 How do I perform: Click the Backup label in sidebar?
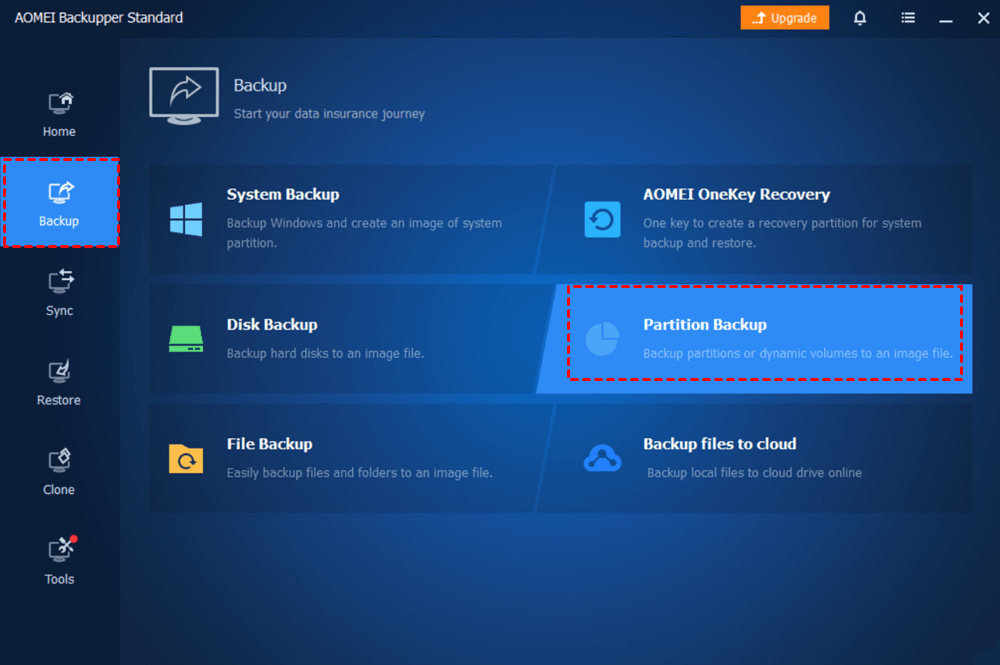59,221
